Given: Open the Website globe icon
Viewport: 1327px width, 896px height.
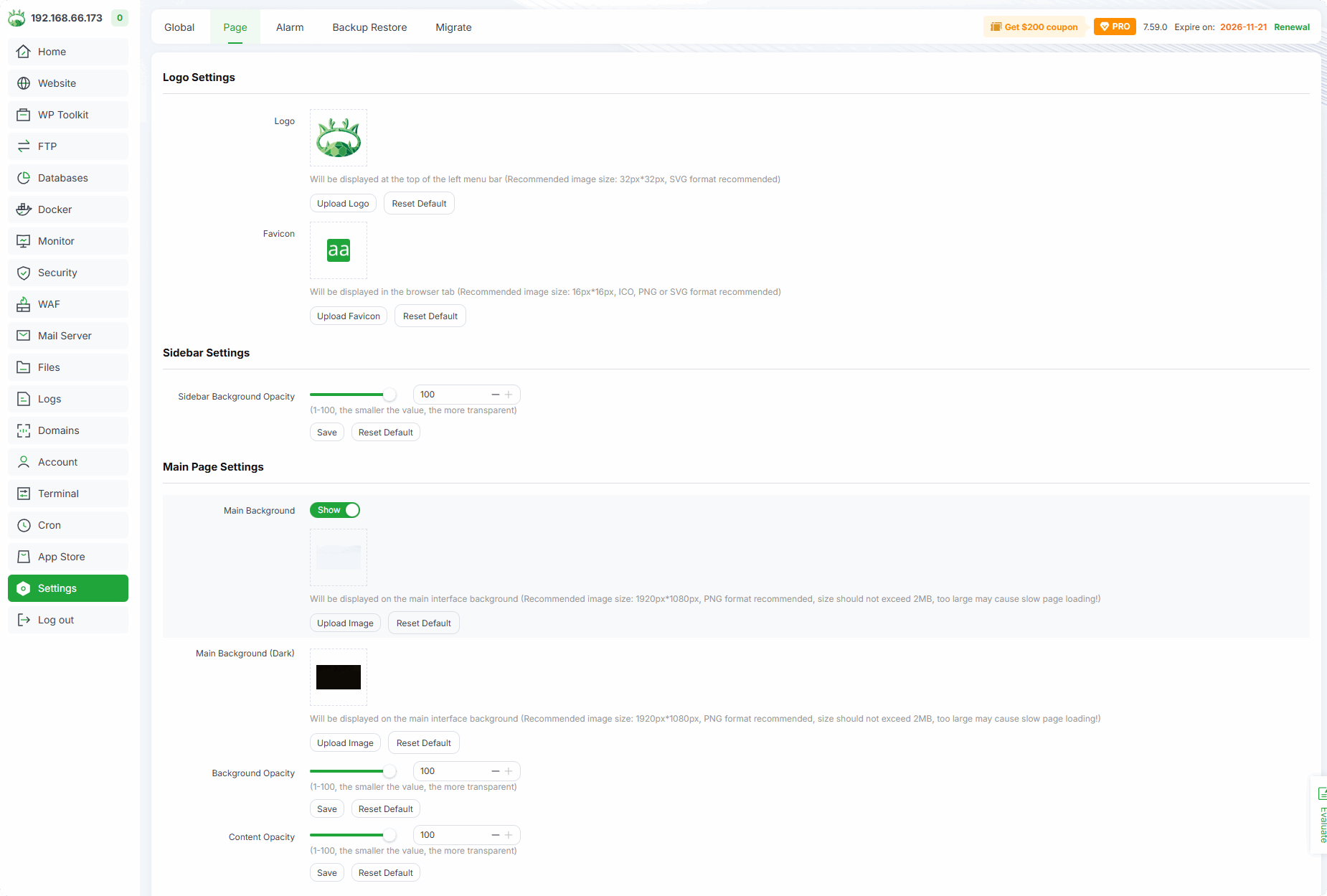Looking at the screenshot, I should [24, 83].
